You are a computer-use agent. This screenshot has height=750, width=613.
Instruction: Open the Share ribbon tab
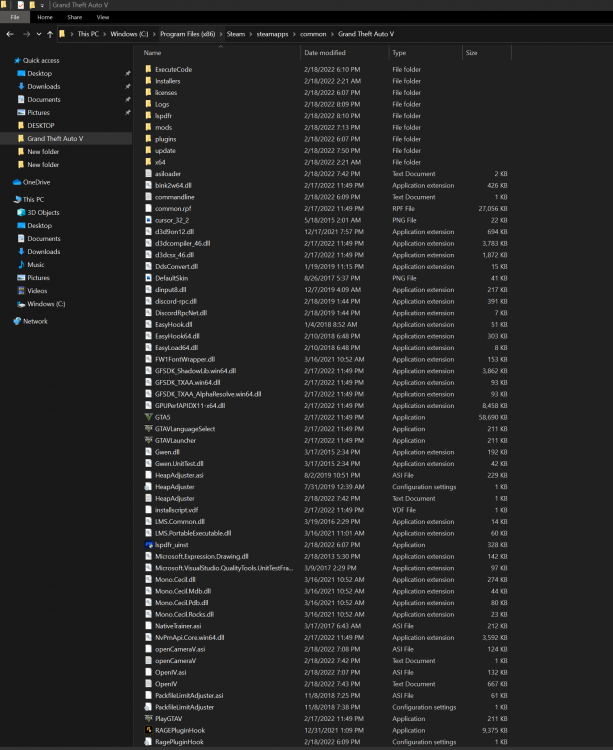click(75, 17)
